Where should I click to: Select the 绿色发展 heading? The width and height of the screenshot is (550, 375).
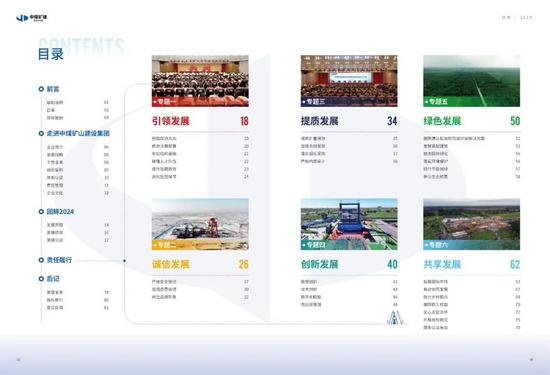[x=442, y=121]
